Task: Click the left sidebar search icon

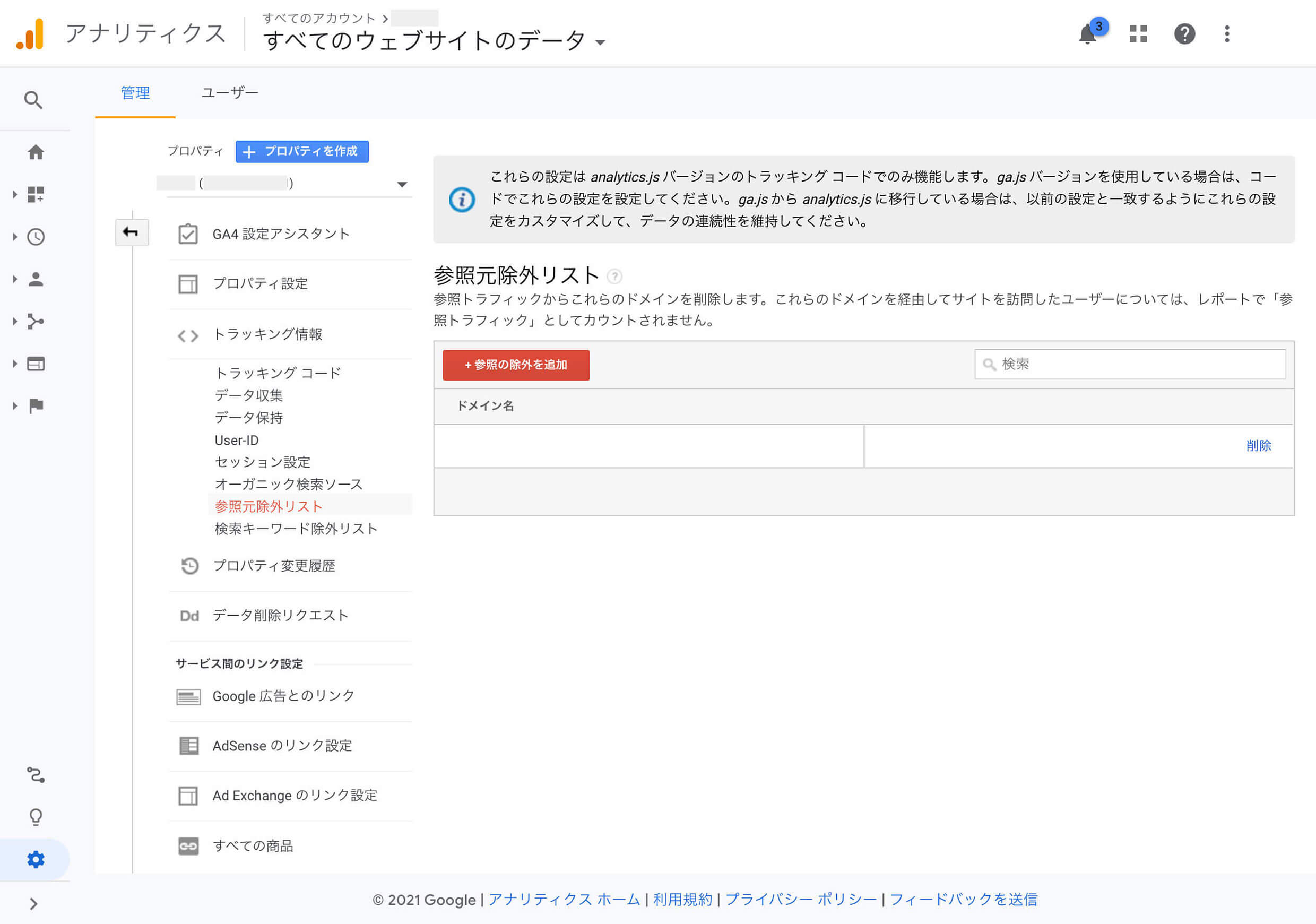Action: click(33, 100)
